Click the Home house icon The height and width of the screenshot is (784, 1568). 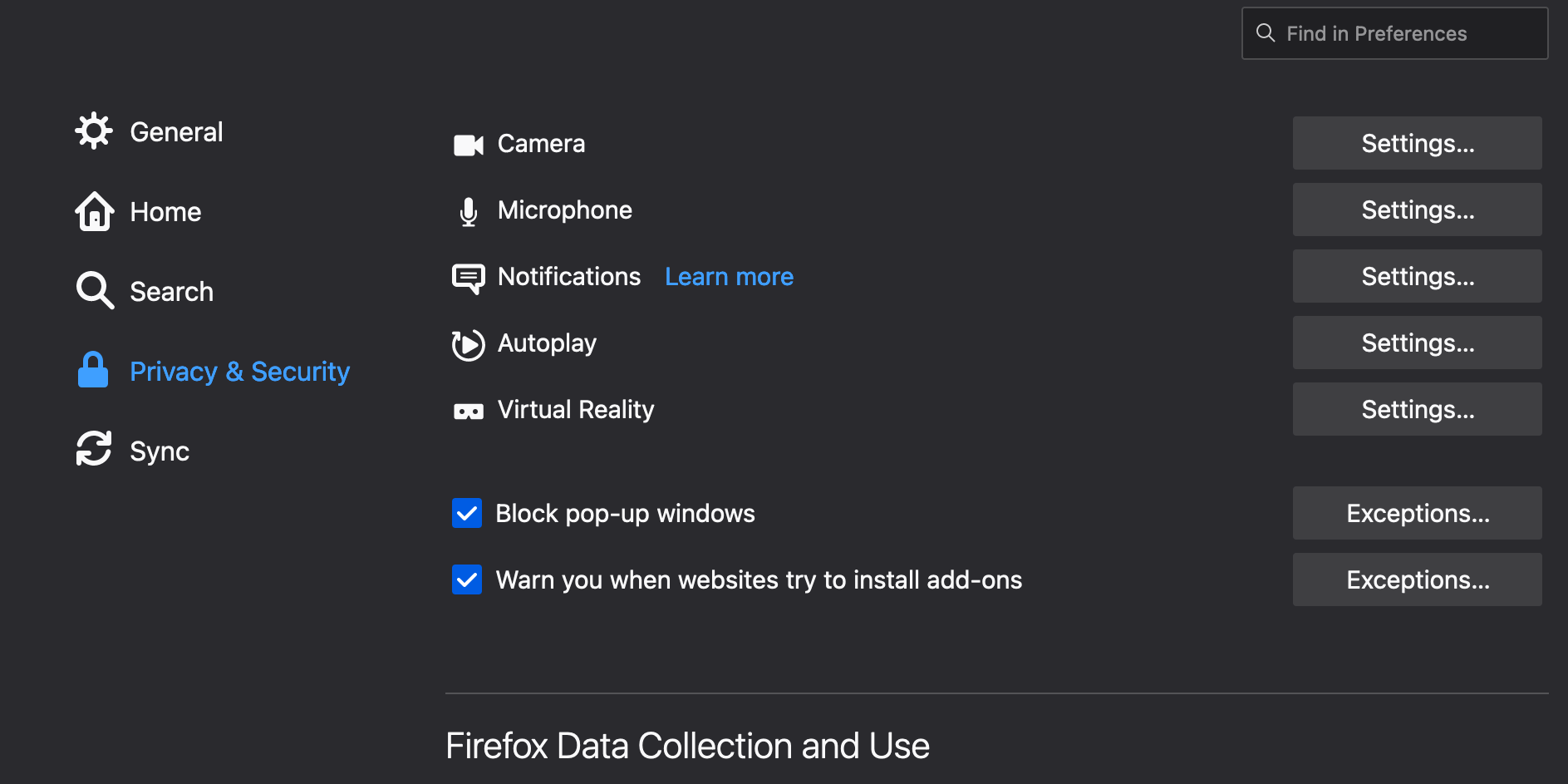pyautogui.click(x=94, y=211)
